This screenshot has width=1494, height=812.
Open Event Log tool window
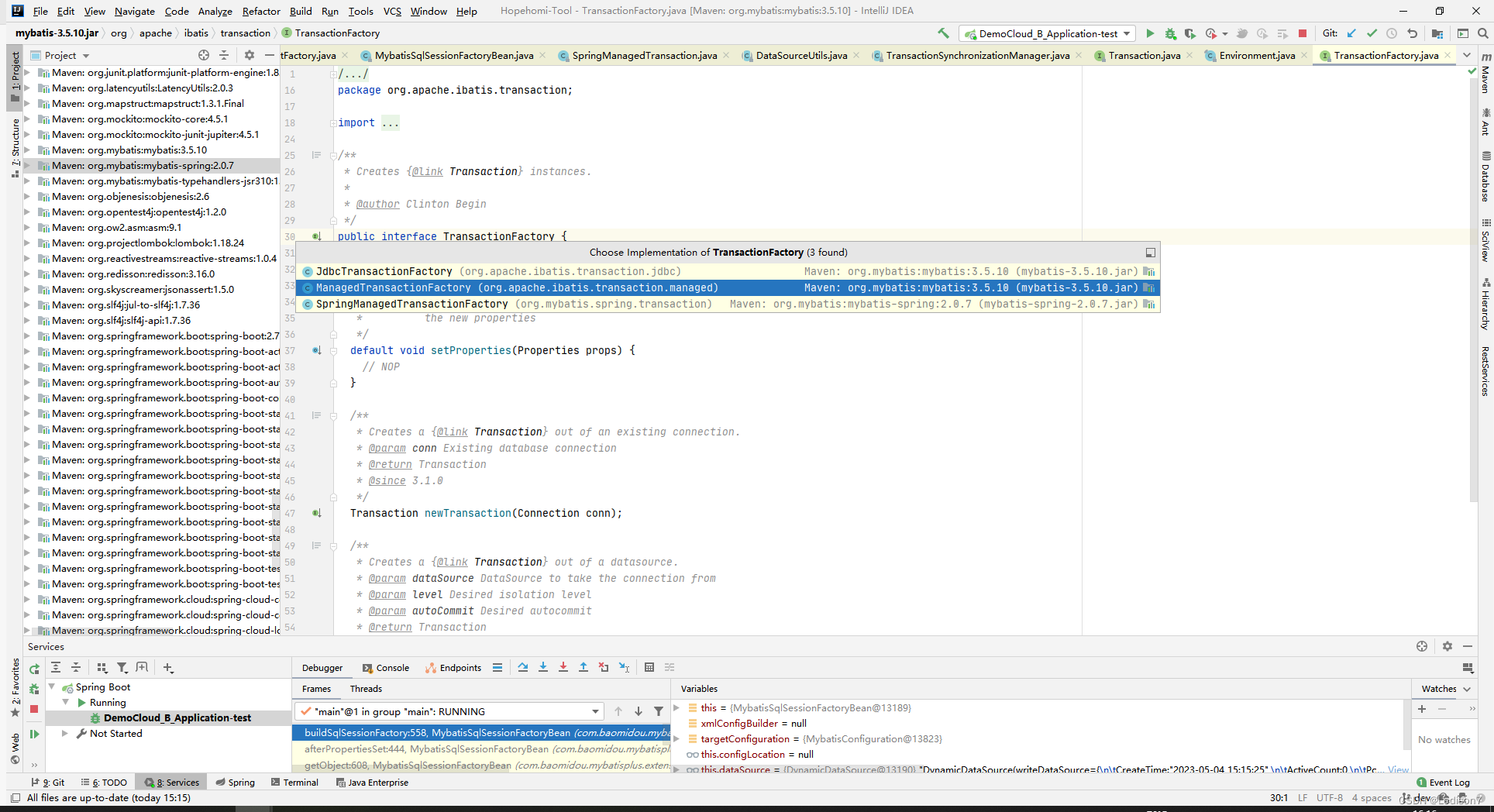pos(1443,783)
